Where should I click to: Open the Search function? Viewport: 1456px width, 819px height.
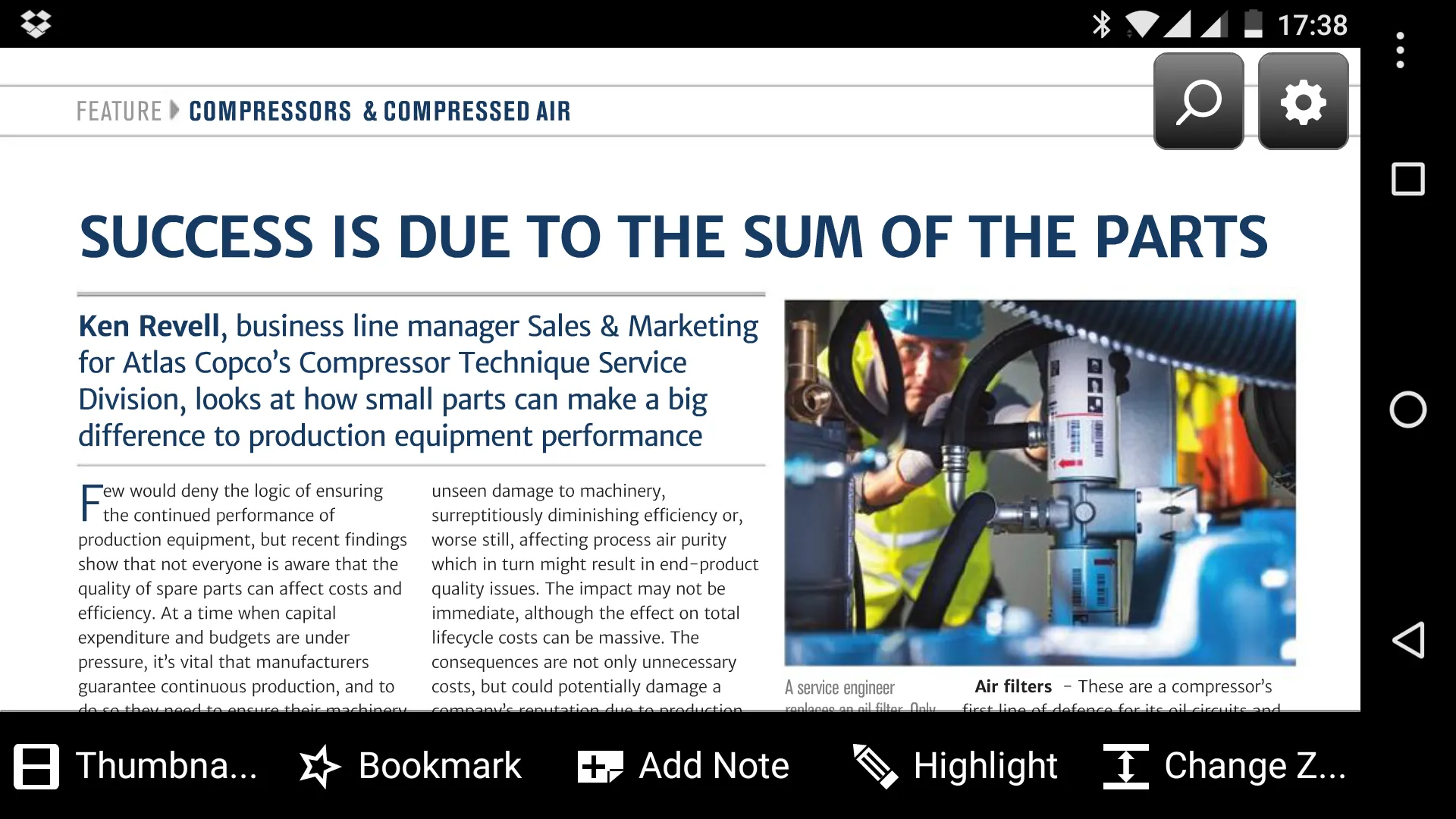coord(1195,100)
